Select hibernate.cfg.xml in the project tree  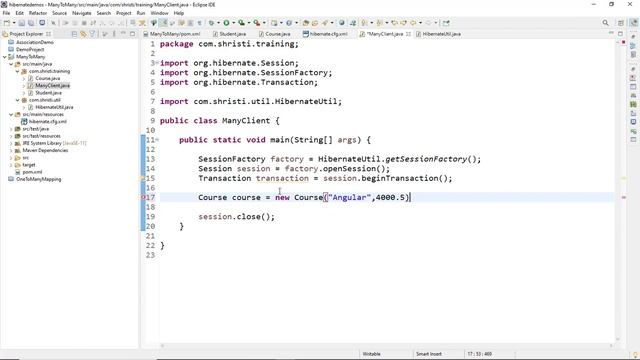(48, 122)
